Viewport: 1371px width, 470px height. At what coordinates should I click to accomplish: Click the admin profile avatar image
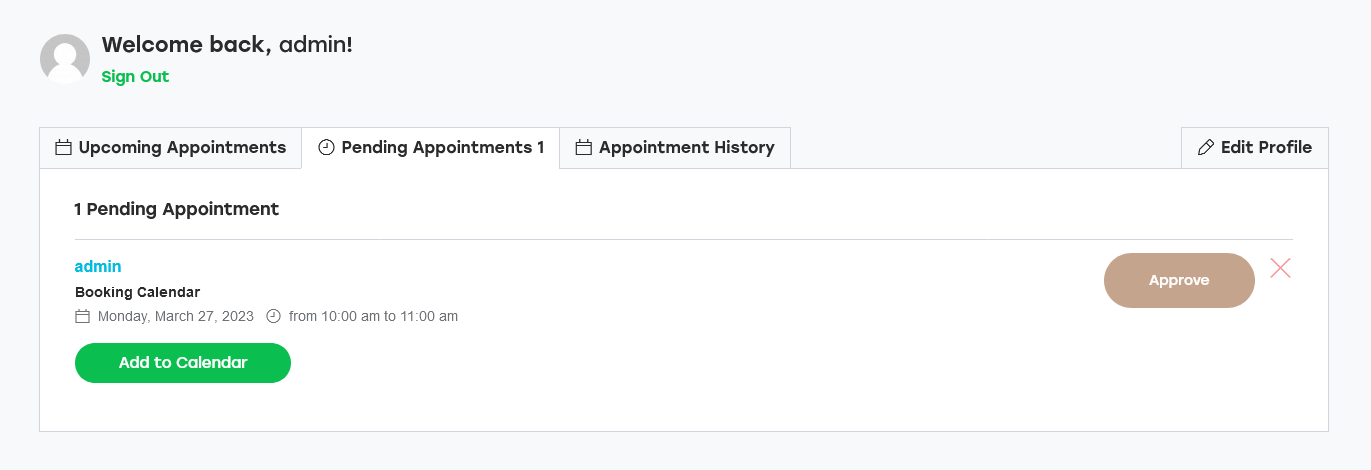click(x=65, y=59)
